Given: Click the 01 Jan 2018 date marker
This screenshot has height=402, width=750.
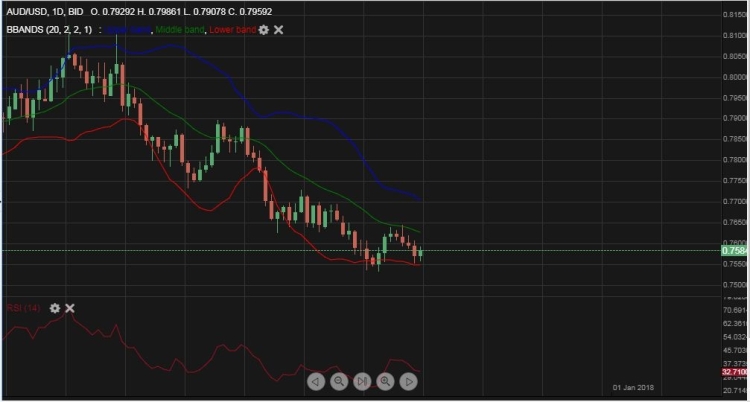Looking at the screenshot, I should (x=635, y=387).
